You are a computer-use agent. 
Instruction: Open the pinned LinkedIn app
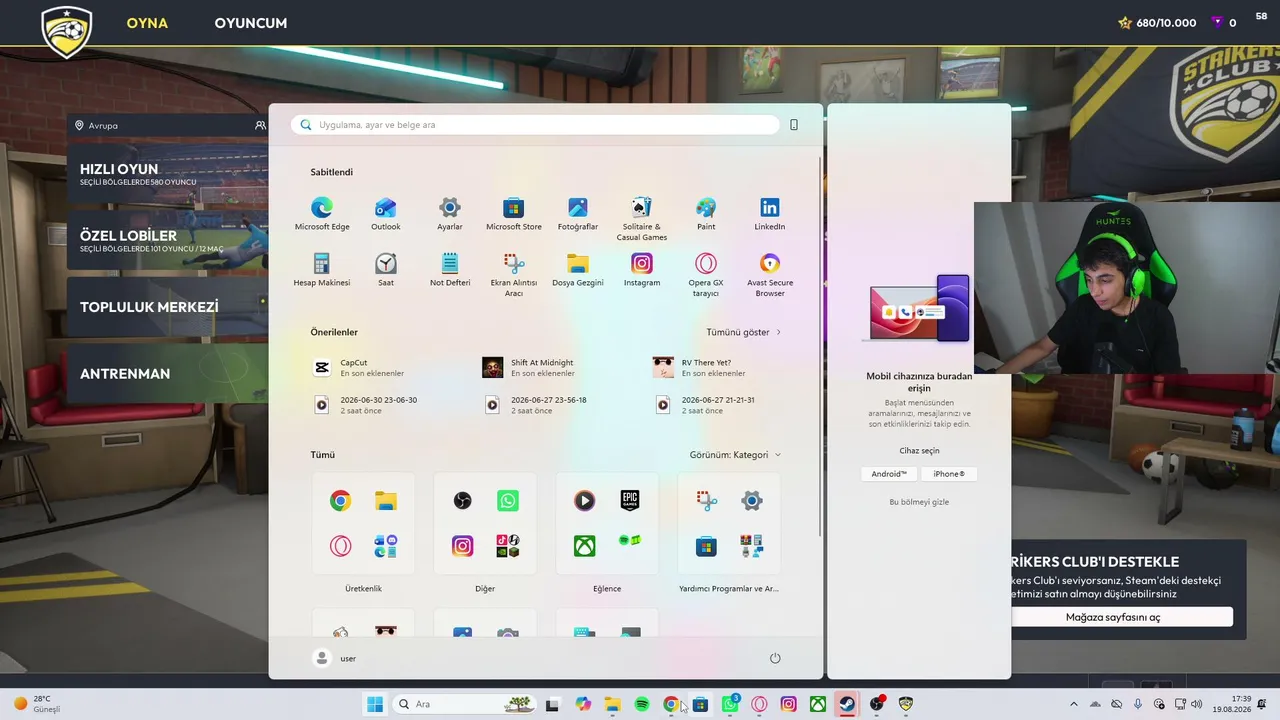pyautogui.click(x=770, y=213)
